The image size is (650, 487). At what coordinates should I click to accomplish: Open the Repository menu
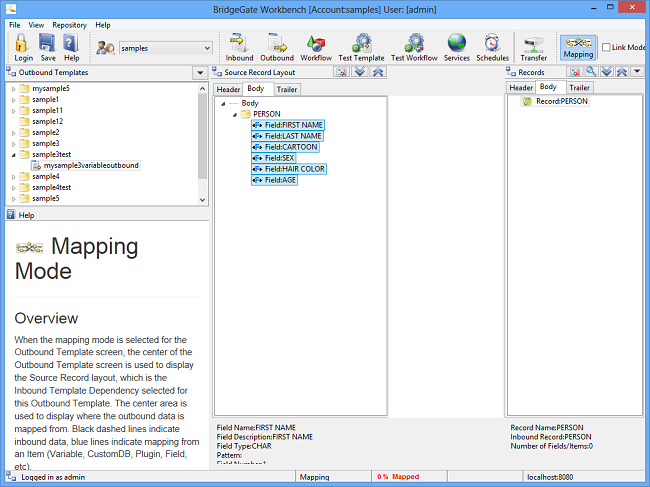click(69, 25)
